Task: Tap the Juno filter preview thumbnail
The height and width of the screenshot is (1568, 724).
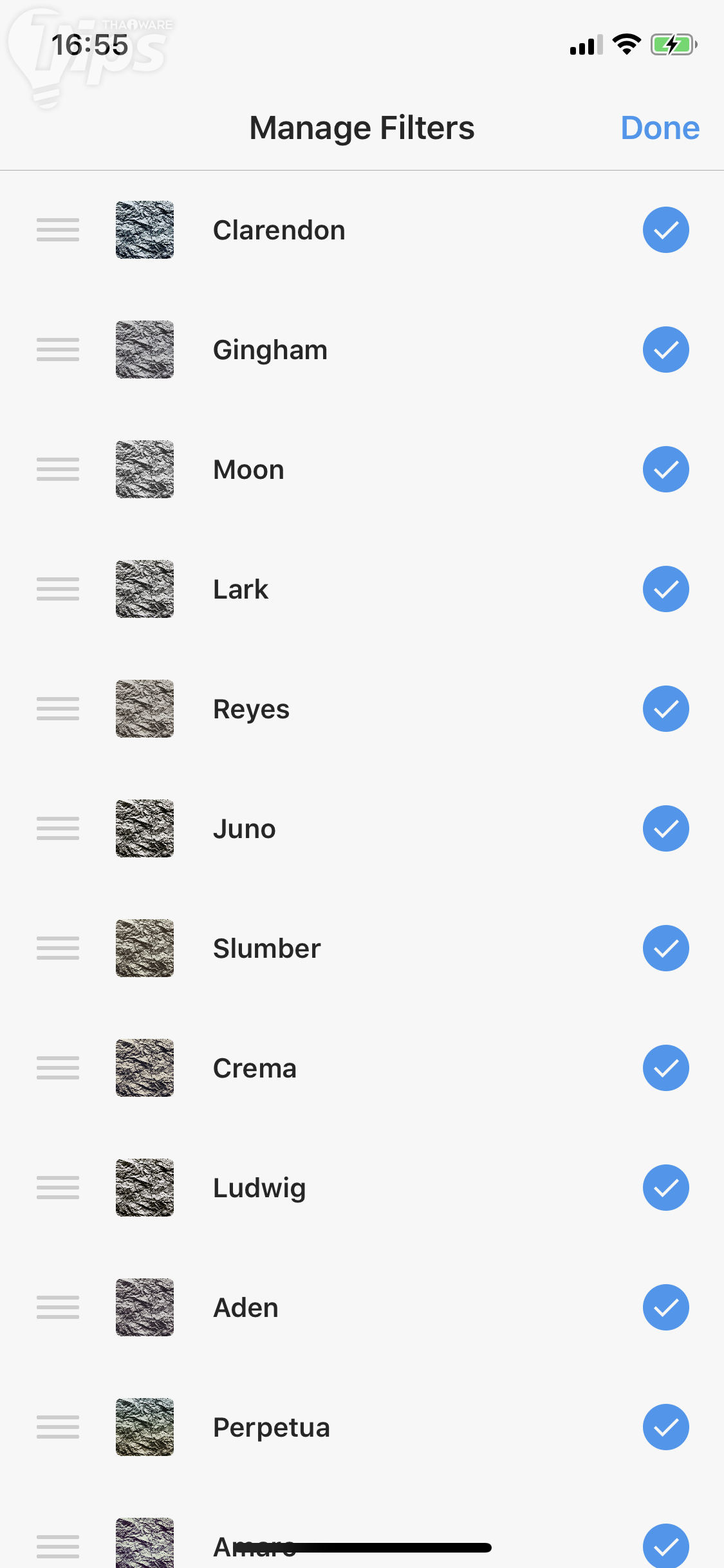Action: pyautogui.click(x=145, y=828)
